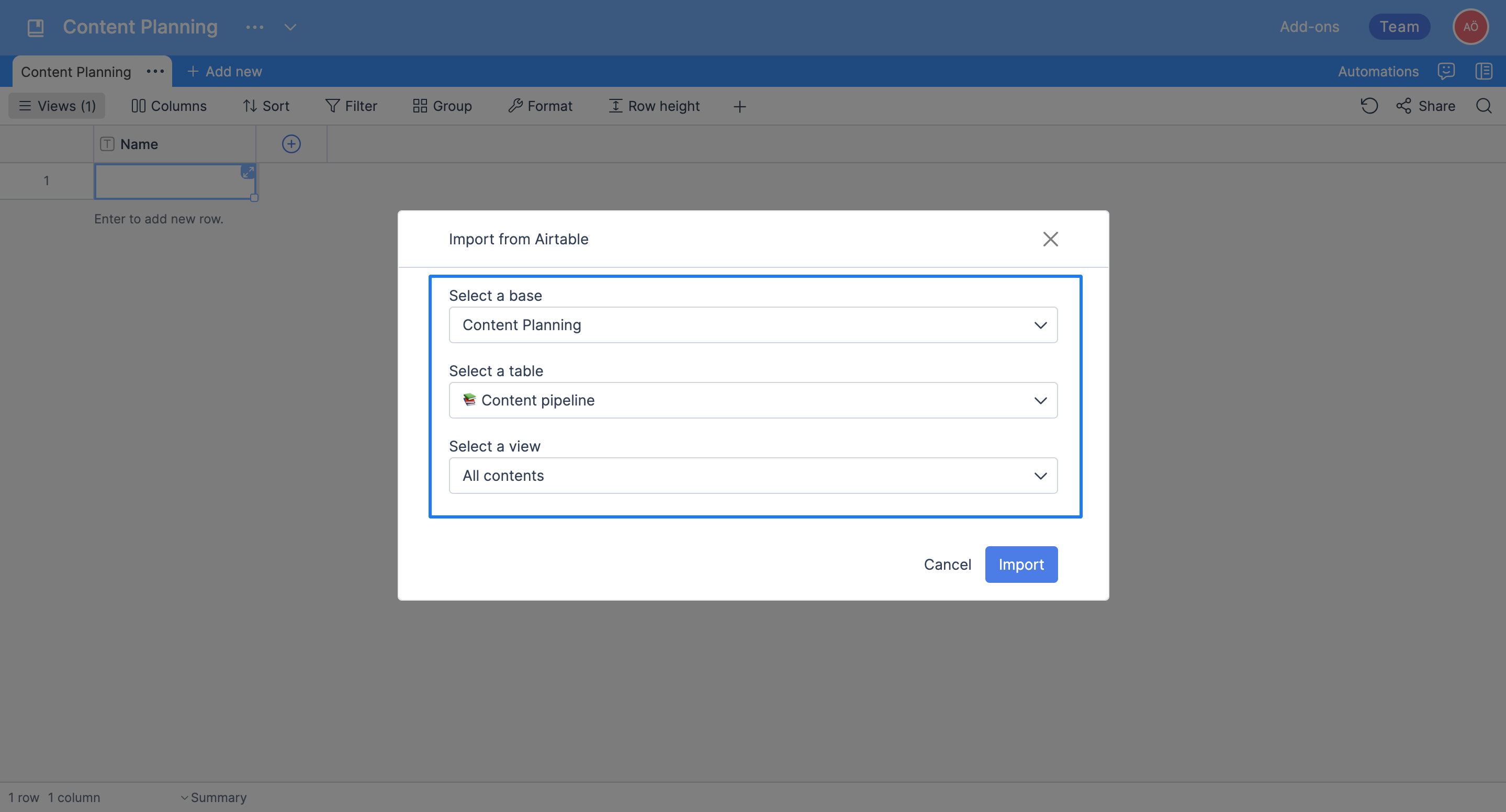Expand the Summary at the bottom

[x=214, y=797]
